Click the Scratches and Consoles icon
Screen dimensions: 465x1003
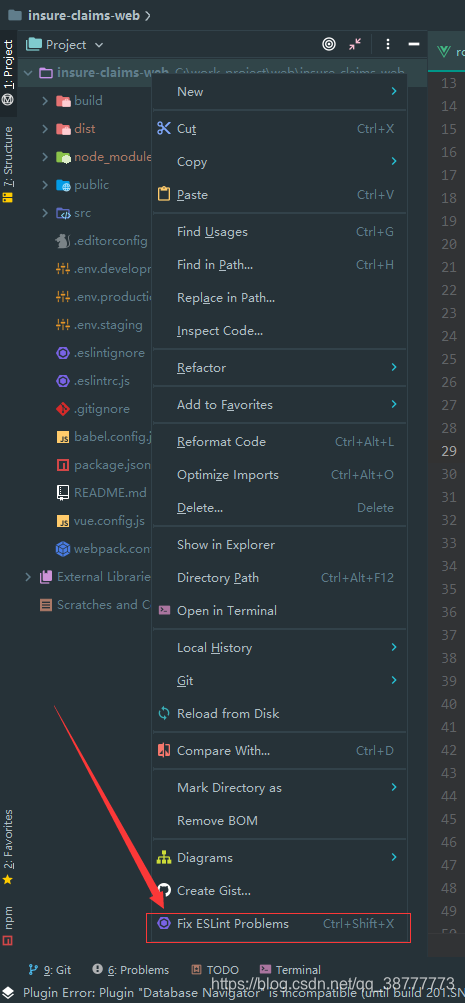click(45, 604)
